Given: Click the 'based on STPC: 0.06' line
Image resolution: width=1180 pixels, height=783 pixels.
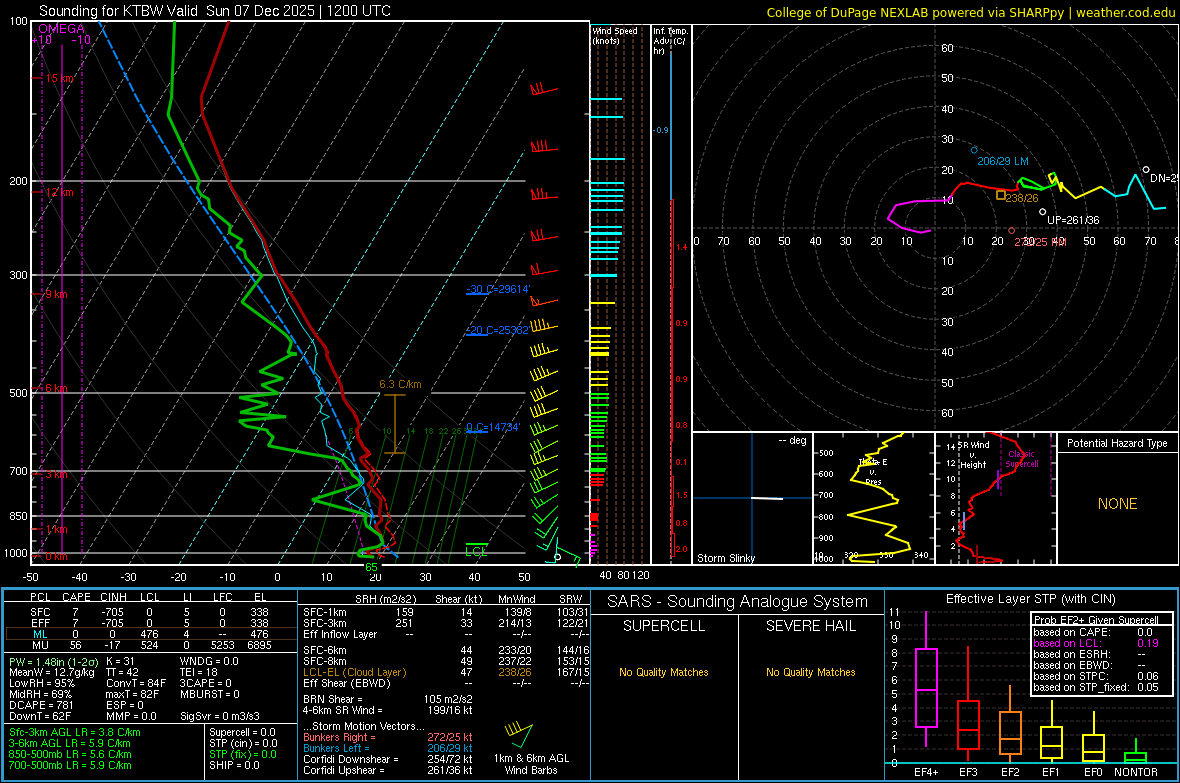Looking at the screenshot, I should pos(1096,676).
